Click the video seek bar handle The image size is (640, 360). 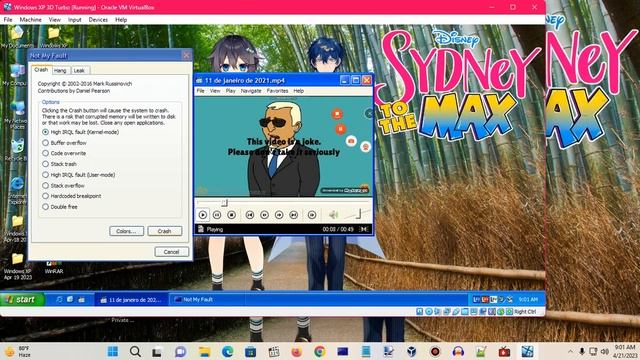(224, 203)
